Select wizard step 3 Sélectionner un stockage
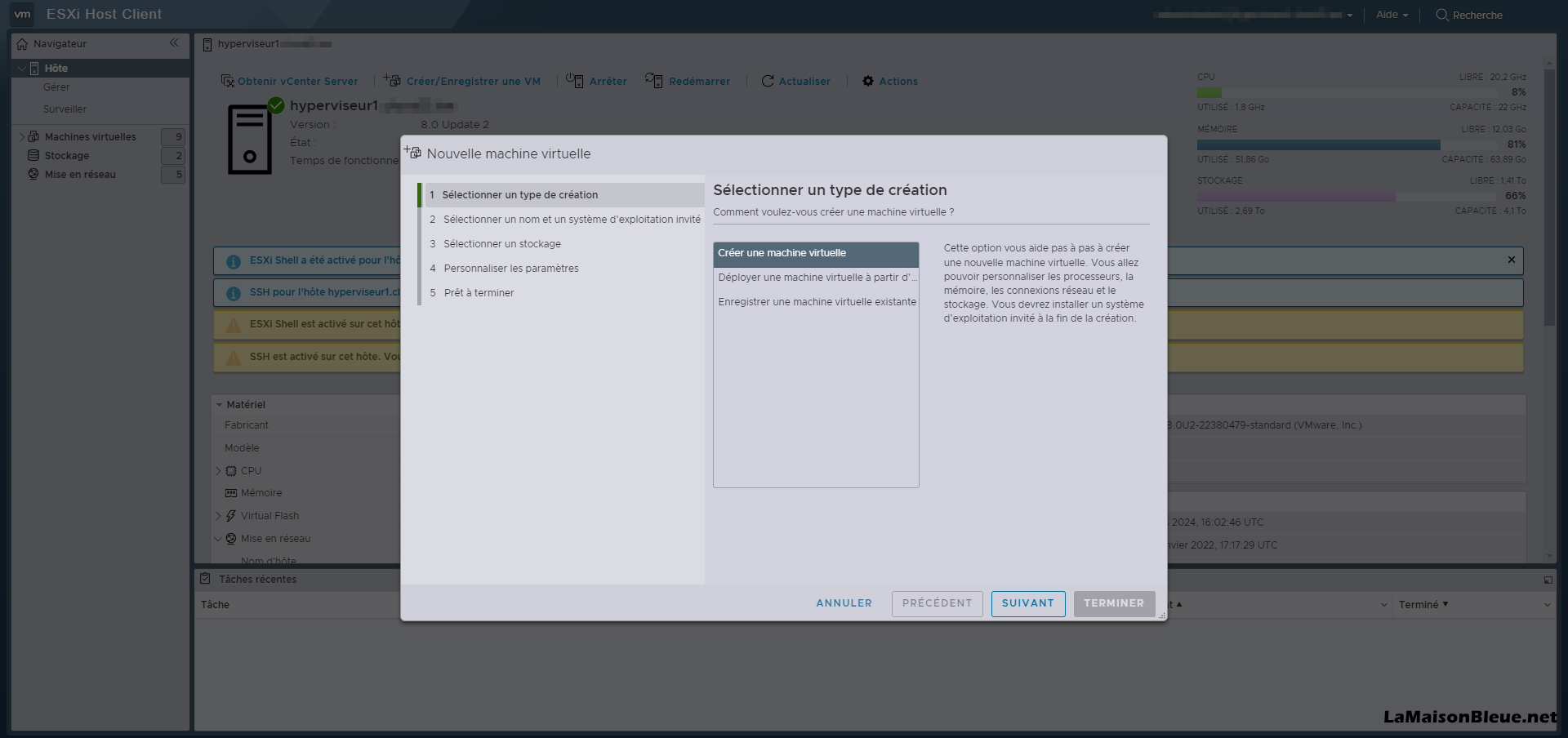Image resolution: width=1568 pixels, height=738 pixels. tap(564, 244)
